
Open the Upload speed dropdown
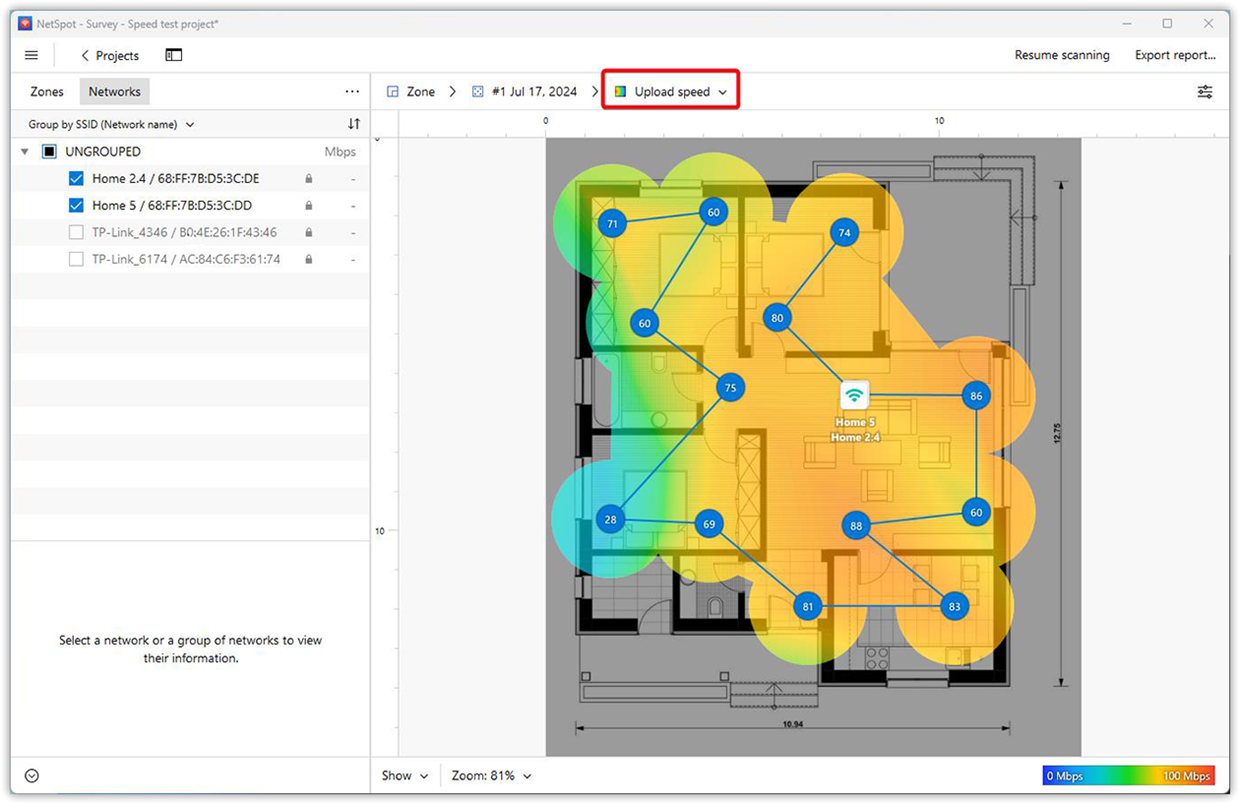[670, 90]
